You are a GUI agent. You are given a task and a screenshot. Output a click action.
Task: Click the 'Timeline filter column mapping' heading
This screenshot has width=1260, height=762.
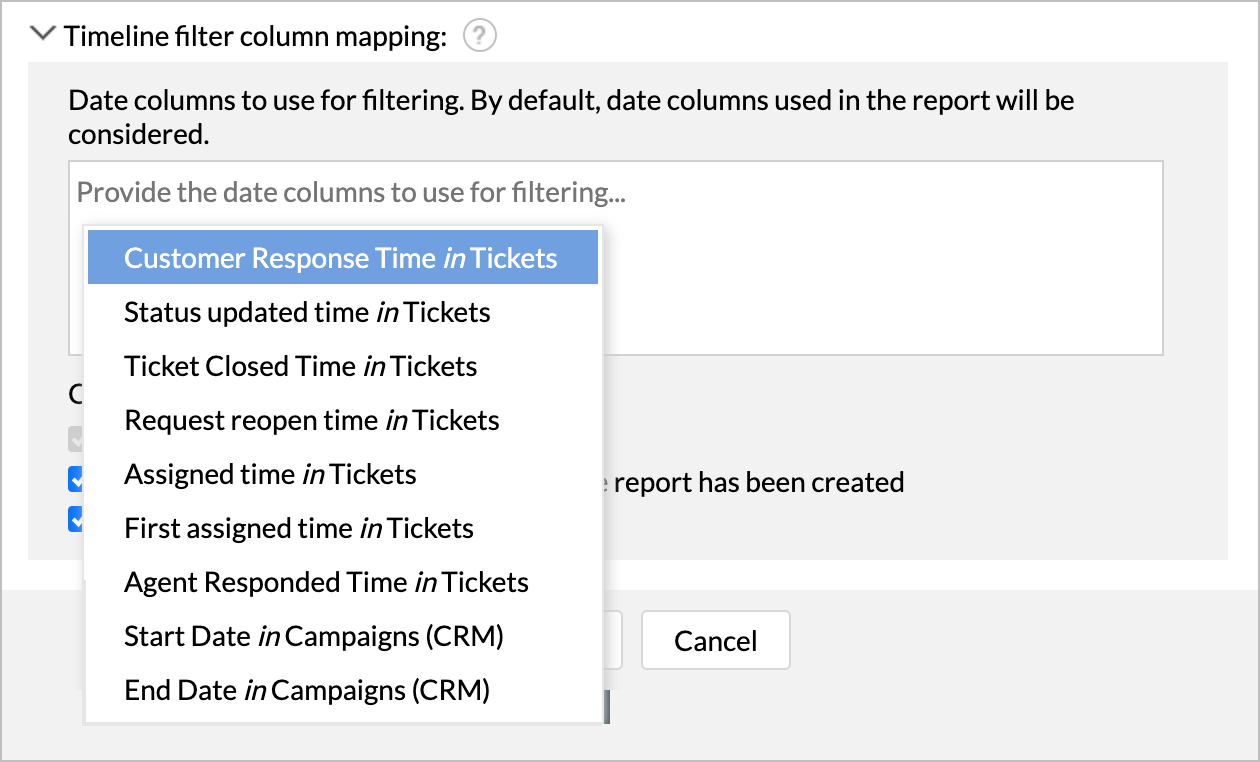pyautogui.click(x=255, y=37)
